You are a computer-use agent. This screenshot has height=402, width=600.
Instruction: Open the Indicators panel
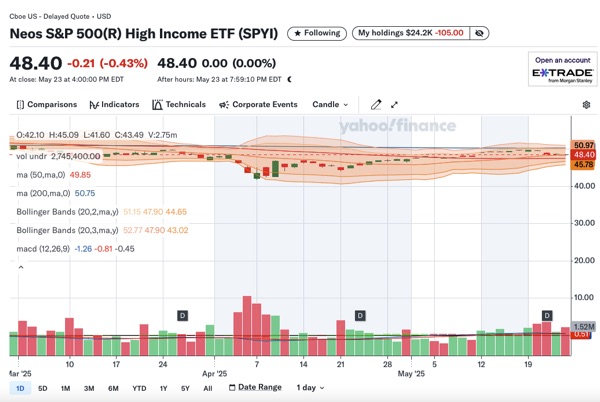(114, 104)
